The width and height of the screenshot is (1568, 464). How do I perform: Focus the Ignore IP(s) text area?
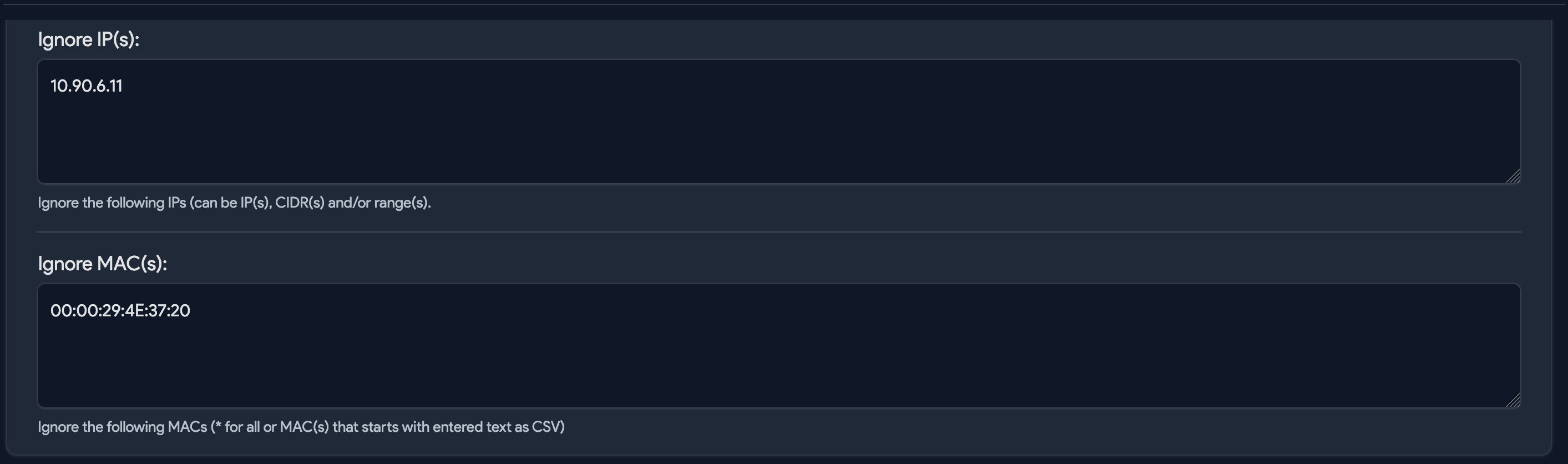click(x=779, y=134)
